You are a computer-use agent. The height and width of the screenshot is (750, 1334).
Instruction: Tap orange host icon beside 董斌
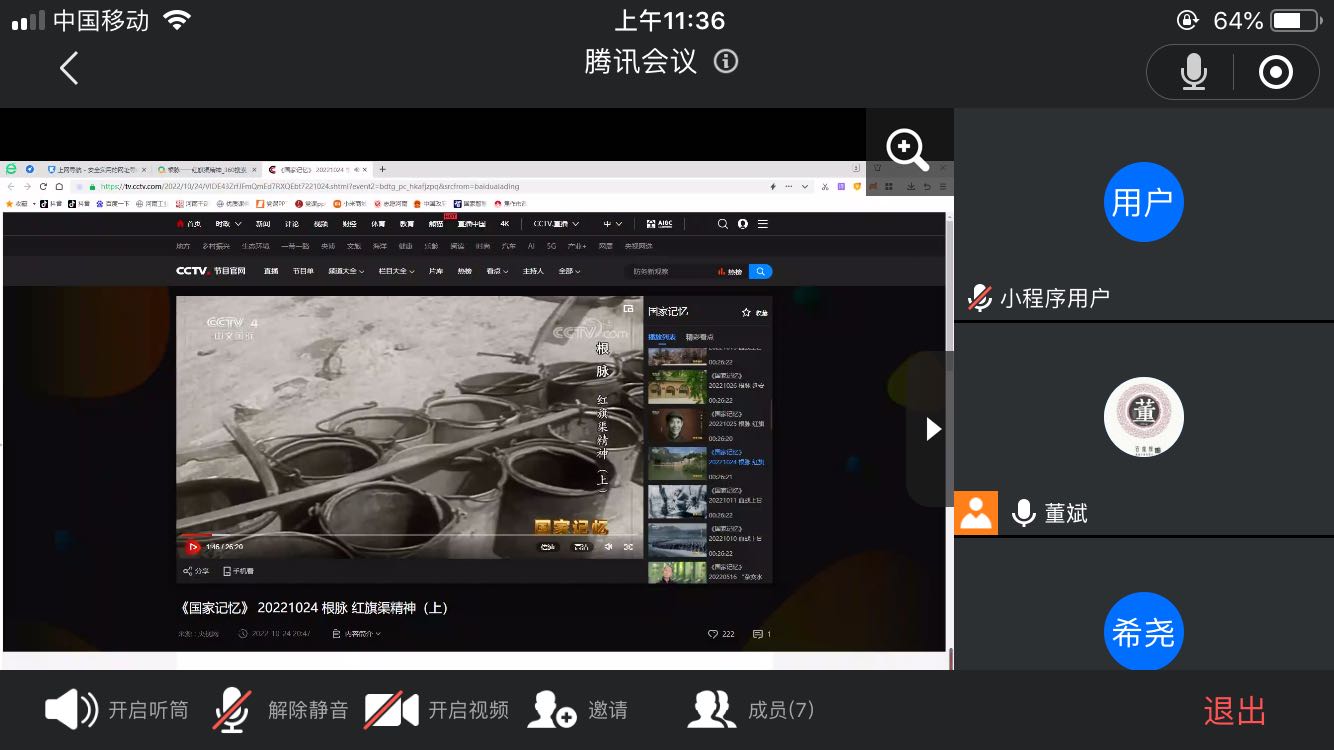[x=976, y=513]
